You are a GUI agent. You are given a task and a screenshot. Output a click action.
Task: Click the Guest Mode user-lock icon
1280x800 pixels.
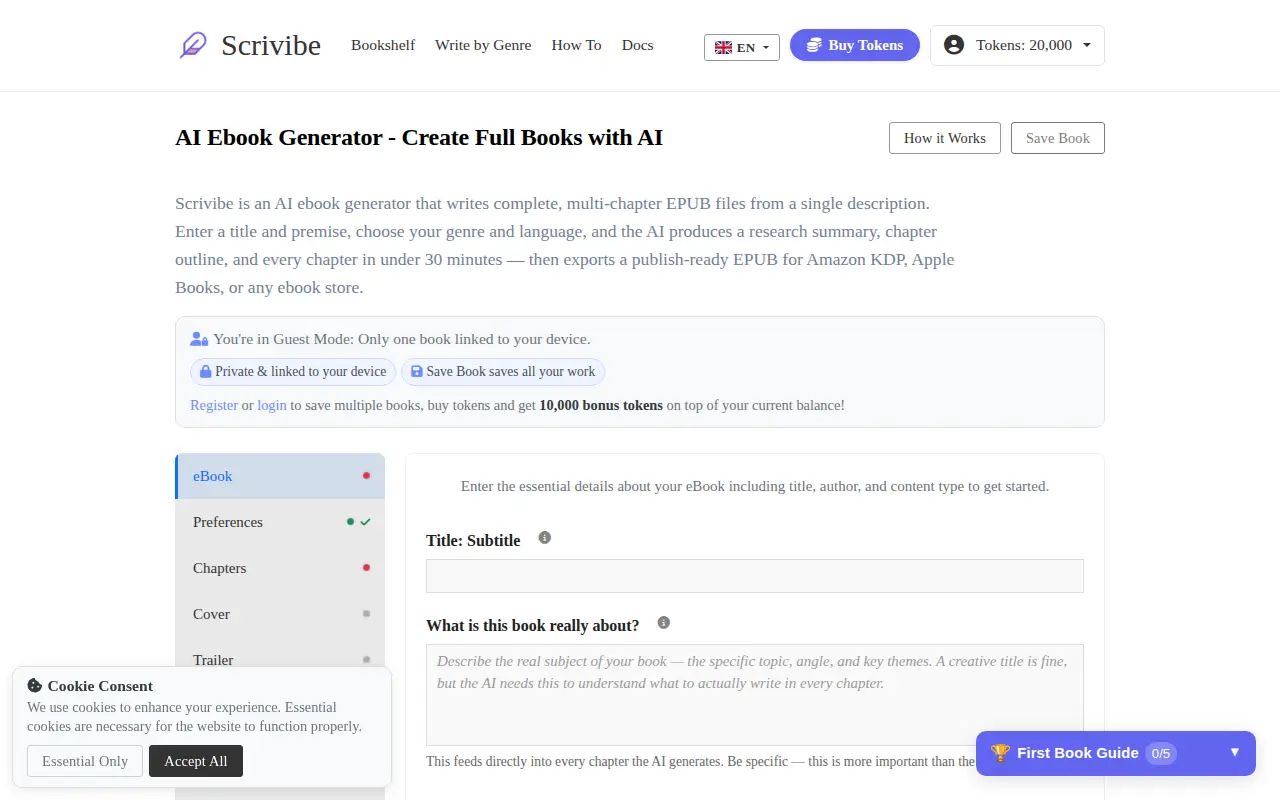pos(199,339)
